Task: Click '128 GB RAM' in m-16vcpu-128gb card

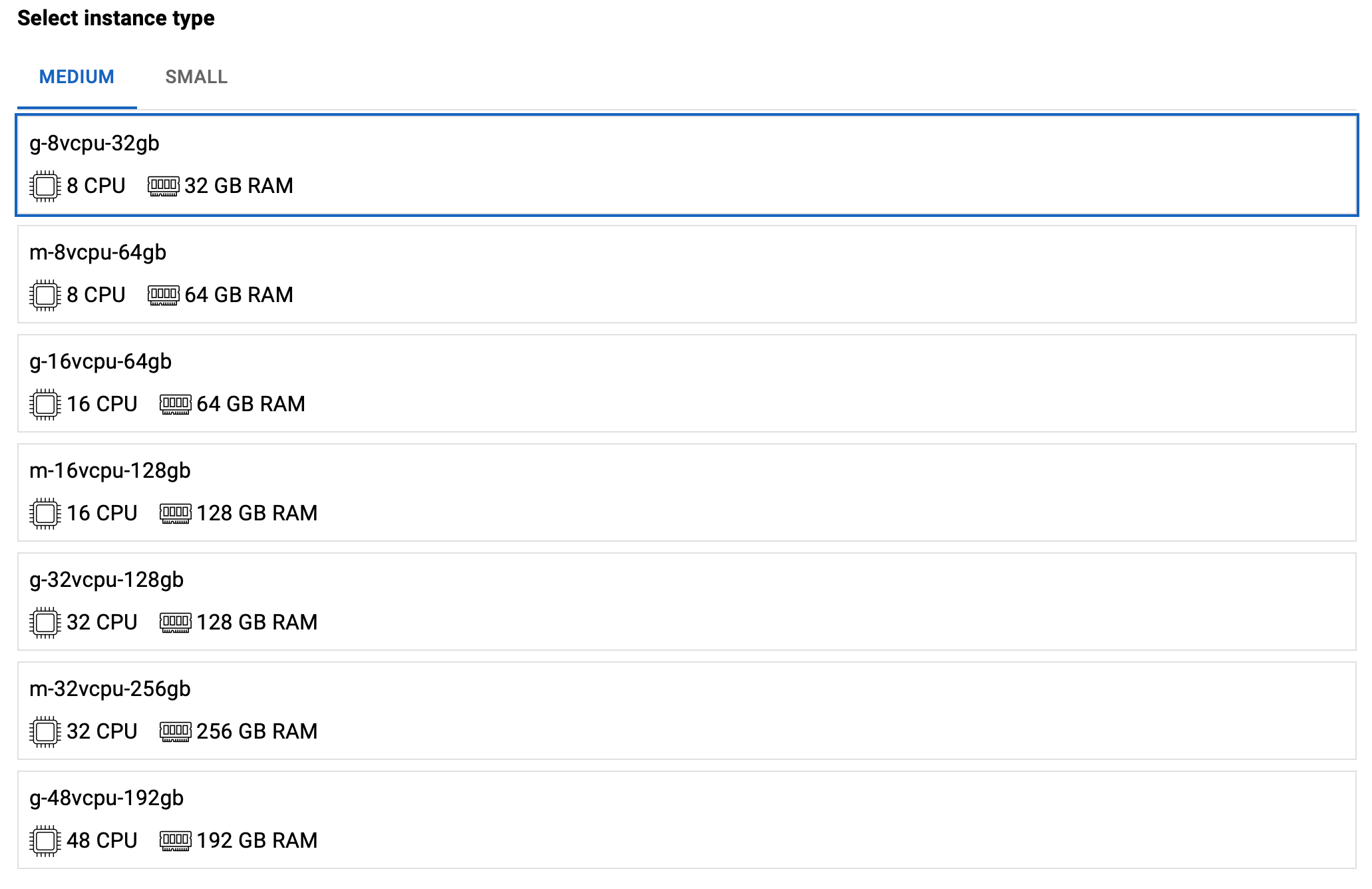Action: tap(257, 513)
